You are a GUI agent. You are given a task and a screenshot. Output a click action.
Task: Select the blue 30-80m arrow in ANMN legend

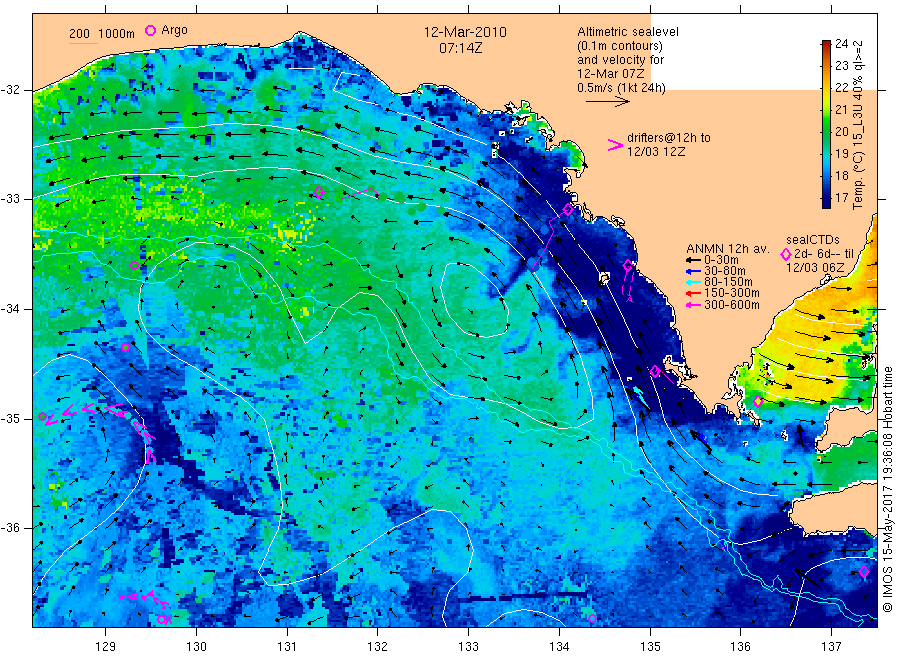click(693, 271)
